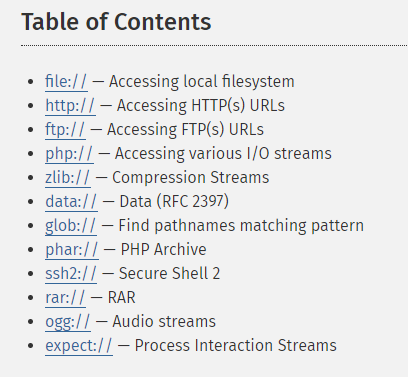This screenshot has height=377, width=408.
Task: Follow the ftp:// link
Action: 65,130
